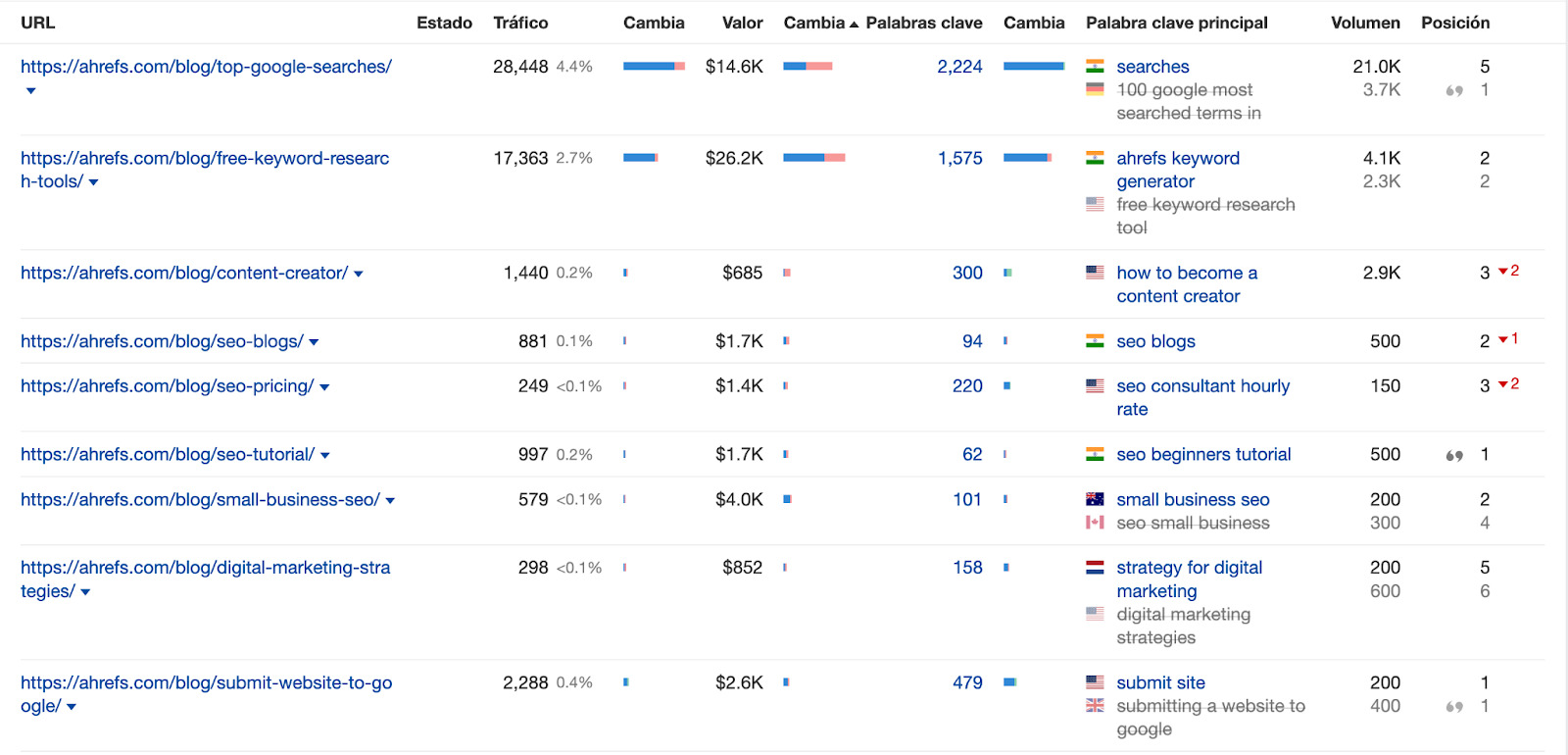
Task: Sort by the 'Palabras clave' column header
Action: click(x=923, y=23)
